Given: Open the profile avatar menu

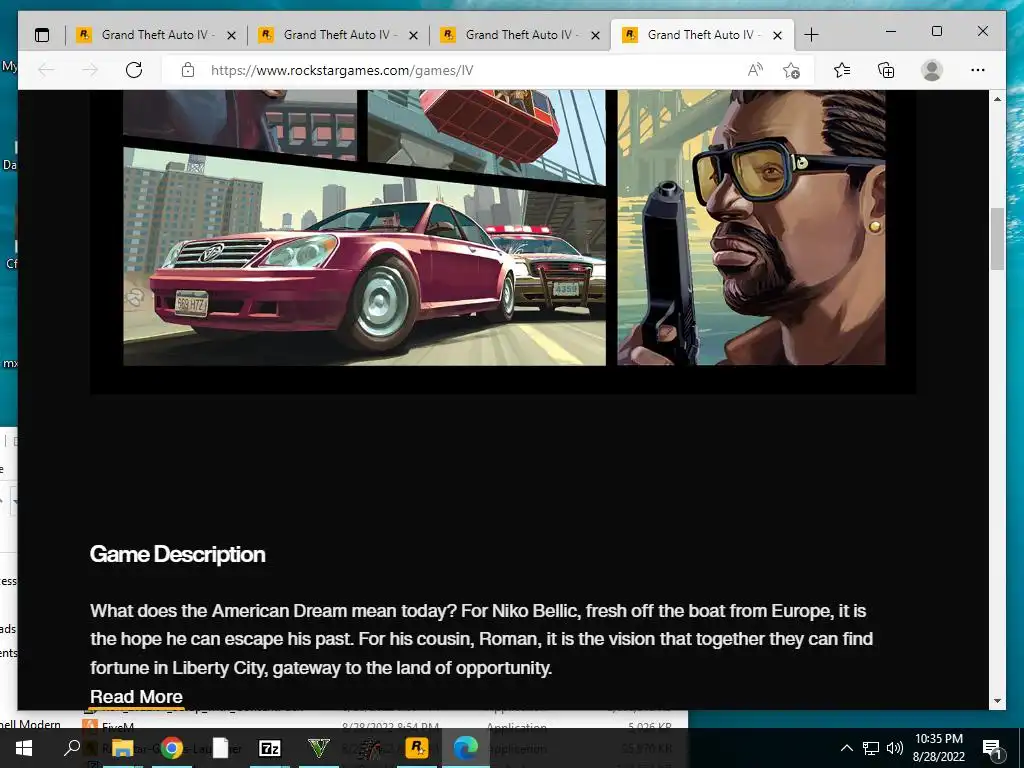Looking at the screenshot, I should click(932, 70).
